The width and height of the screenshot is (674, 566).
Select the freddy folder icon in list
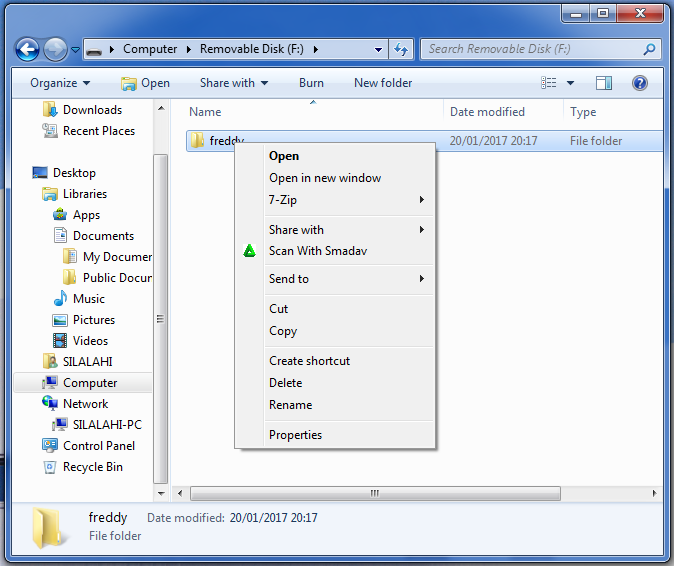tap(197, 140)
